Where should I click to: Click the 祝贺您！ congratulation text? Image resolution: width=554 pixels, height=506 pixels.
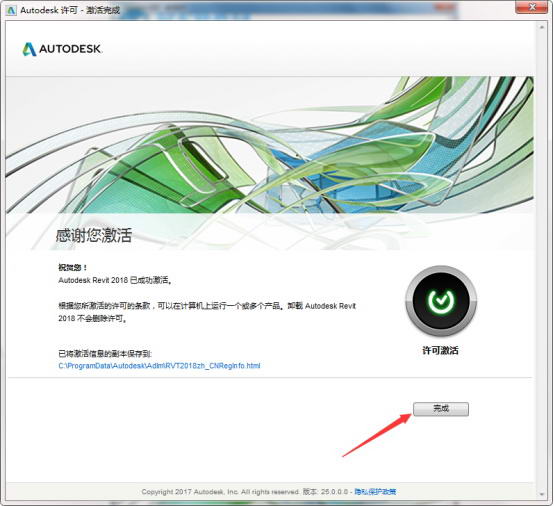[73, 267]
